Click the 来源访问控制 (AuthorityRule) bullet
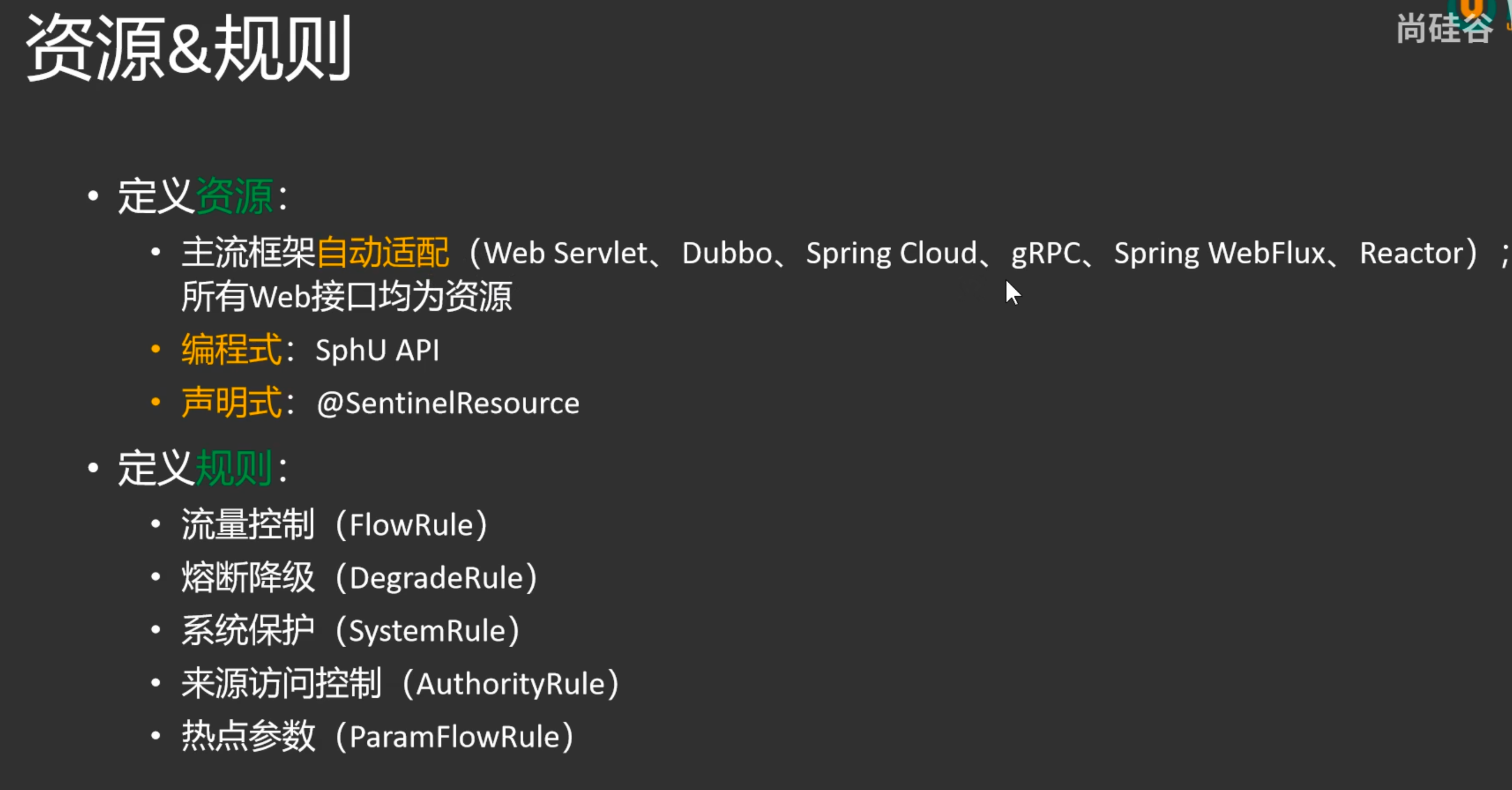Screen dimensions: 1512x790 [x=400, y=683]
